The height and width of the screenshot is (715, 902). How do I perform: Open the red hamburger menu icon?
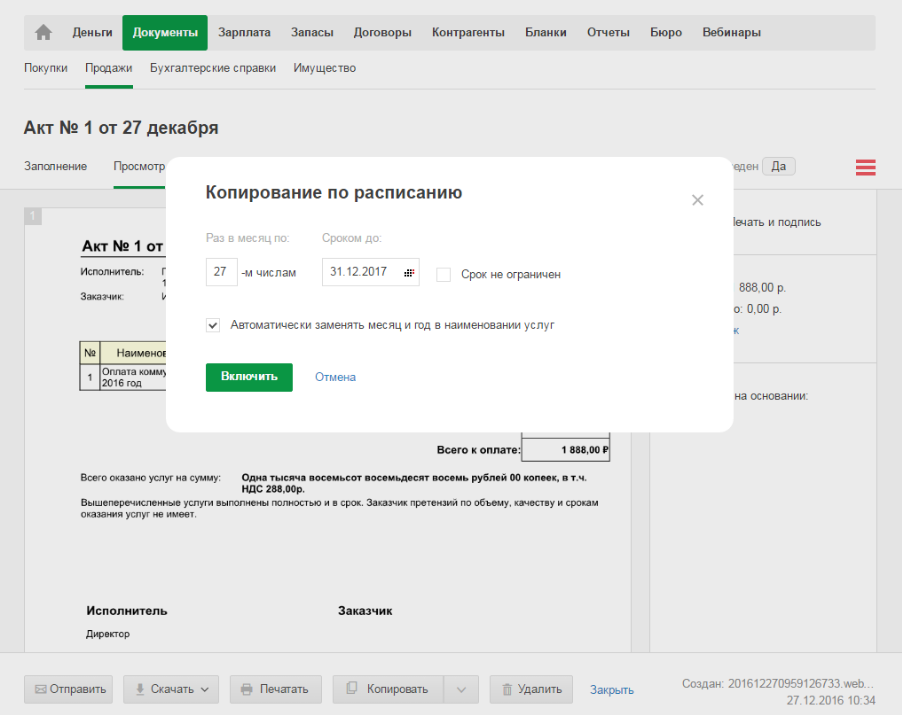[865, 167]
